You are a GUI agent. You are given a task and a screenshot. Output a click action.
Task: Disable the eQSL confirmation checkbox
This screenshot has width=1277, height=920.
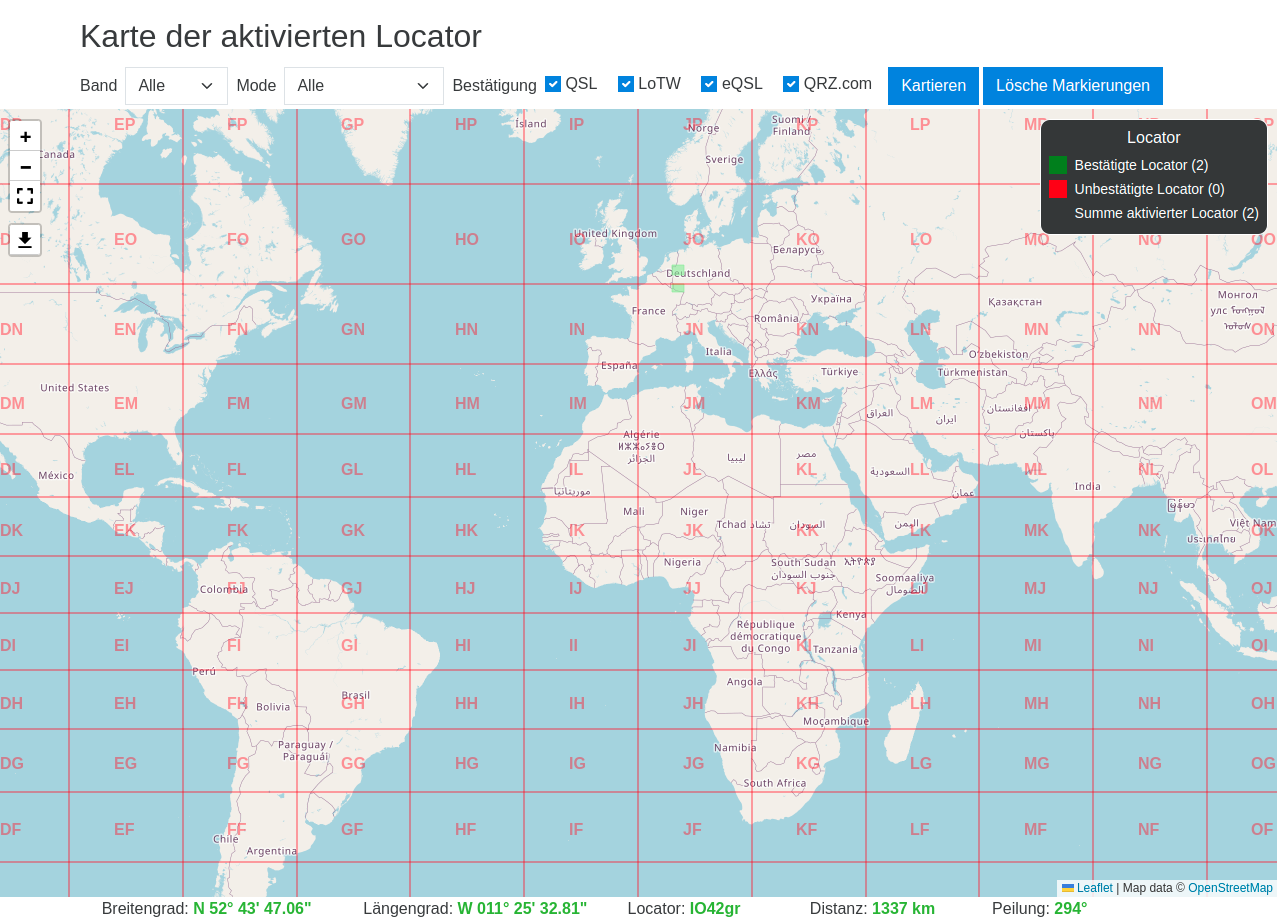coord(709,84)
